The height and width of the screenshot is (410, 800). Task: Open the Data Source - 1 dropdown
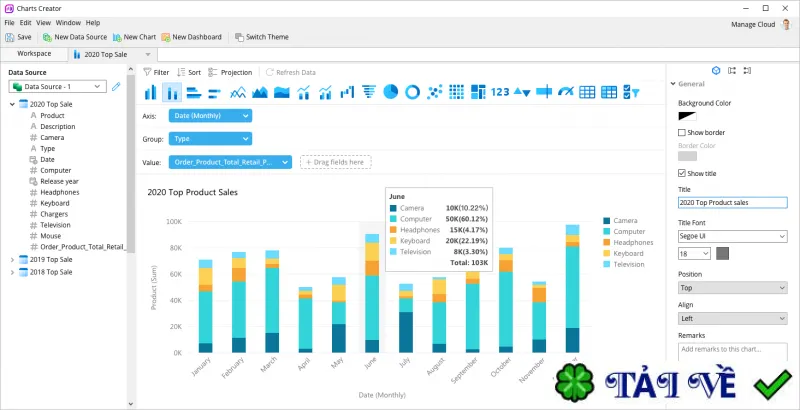57,87
